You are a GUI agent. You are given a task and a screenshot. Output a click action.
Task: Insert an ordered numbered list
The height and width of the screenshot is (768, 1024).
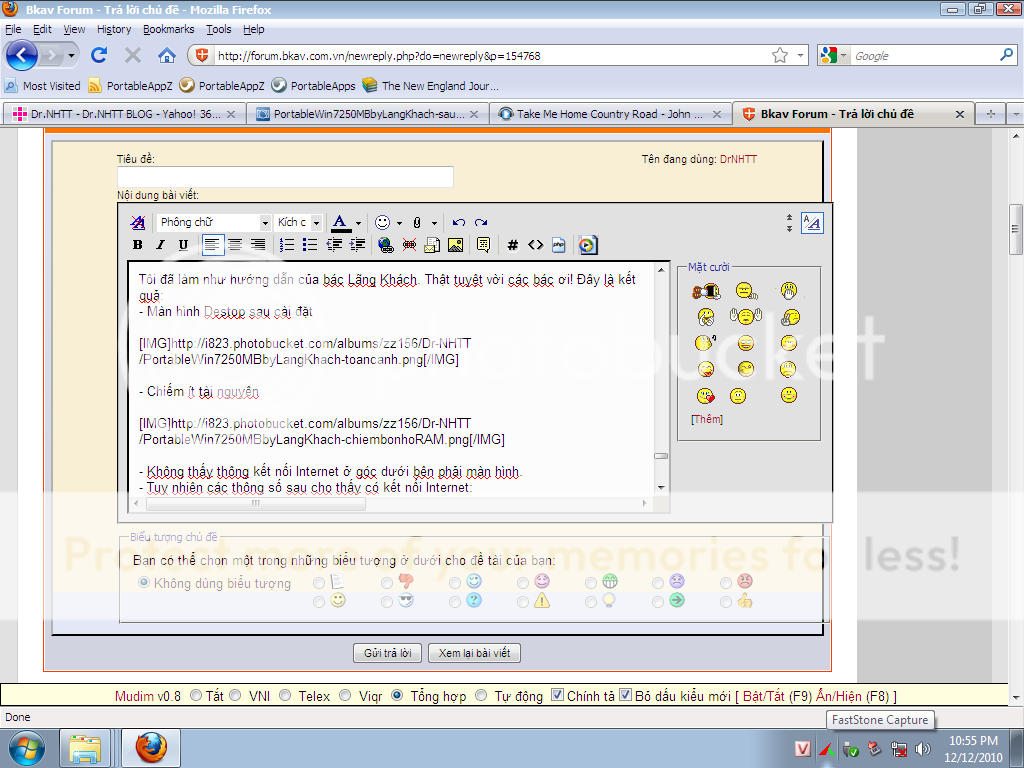(287, 245)
